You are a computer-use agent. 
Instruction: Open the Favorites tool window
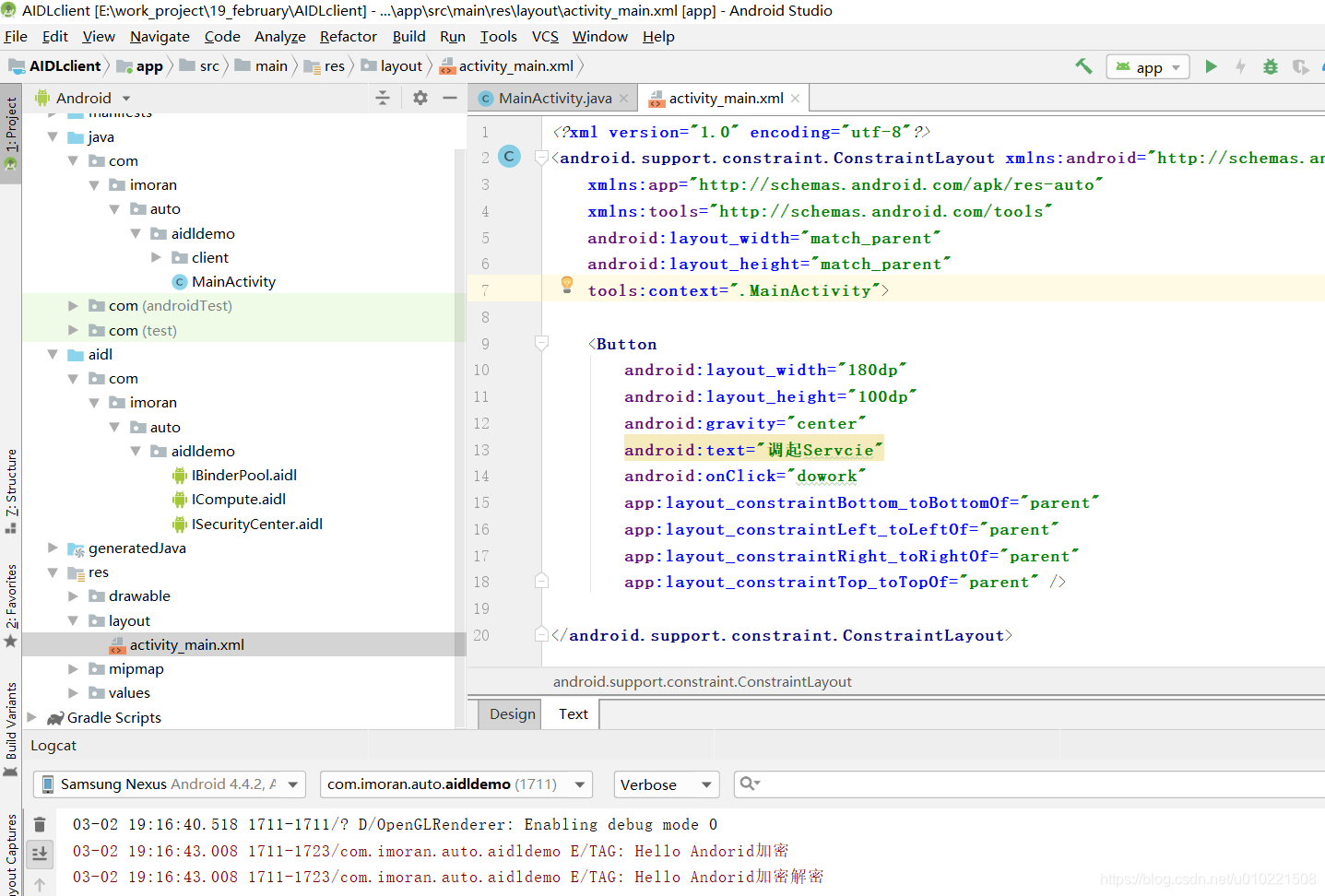(x=11, y=605)
